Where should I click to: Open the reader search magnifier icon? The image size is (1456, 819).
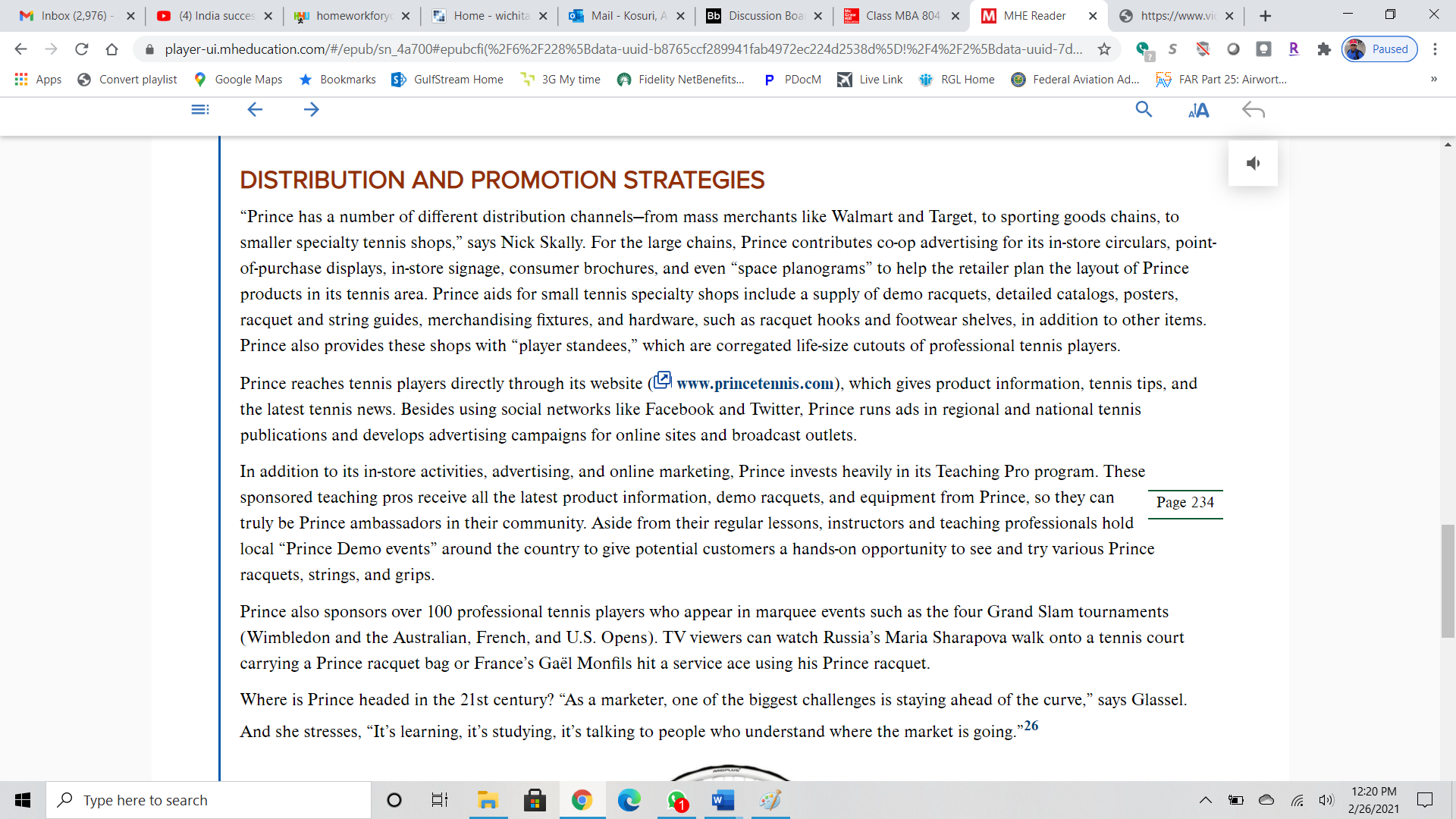click(x=1144, y=110)
